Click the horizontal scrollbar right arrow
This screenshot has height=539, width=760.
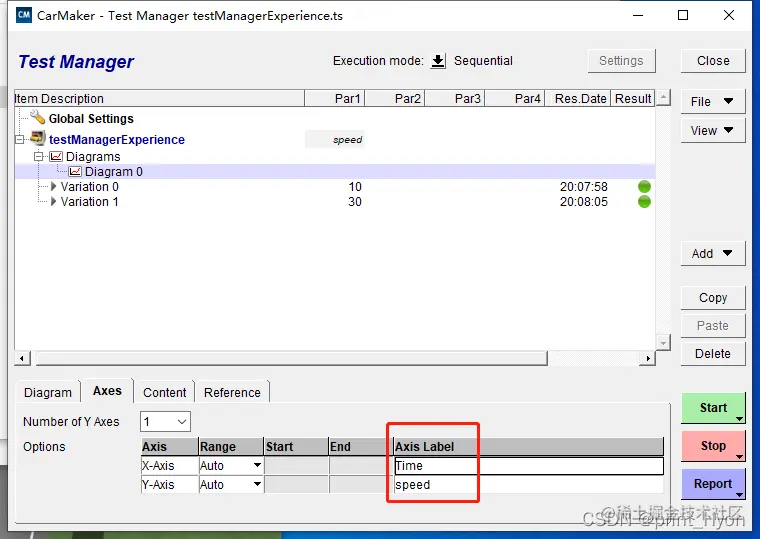point(648,358)
